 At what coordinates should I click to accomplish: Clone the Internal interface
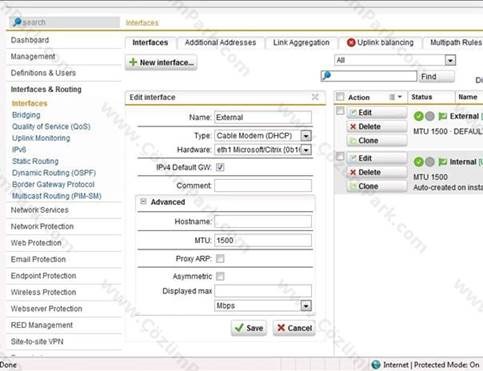[377, 186]
